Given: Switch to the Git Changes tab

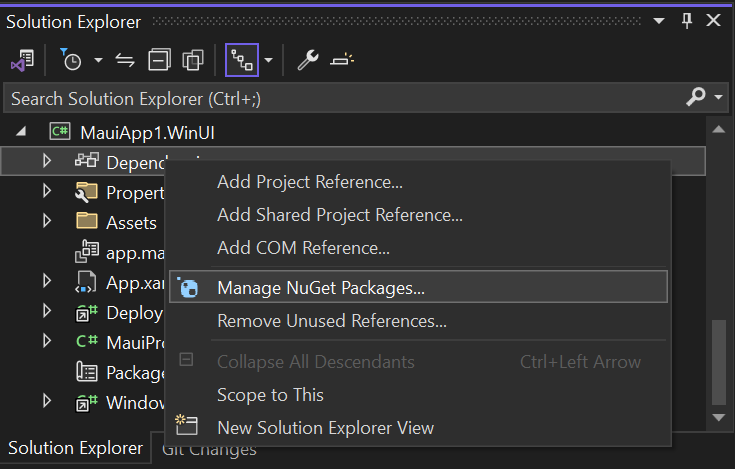Looking at the screenshot, I should tap(209, 450).
